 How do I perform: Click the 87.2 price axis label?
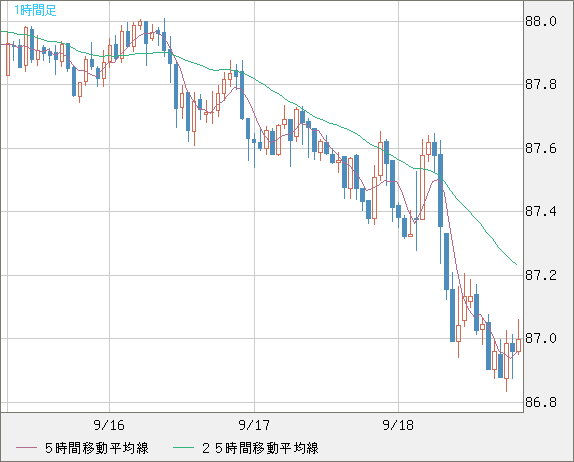(541, 275)
